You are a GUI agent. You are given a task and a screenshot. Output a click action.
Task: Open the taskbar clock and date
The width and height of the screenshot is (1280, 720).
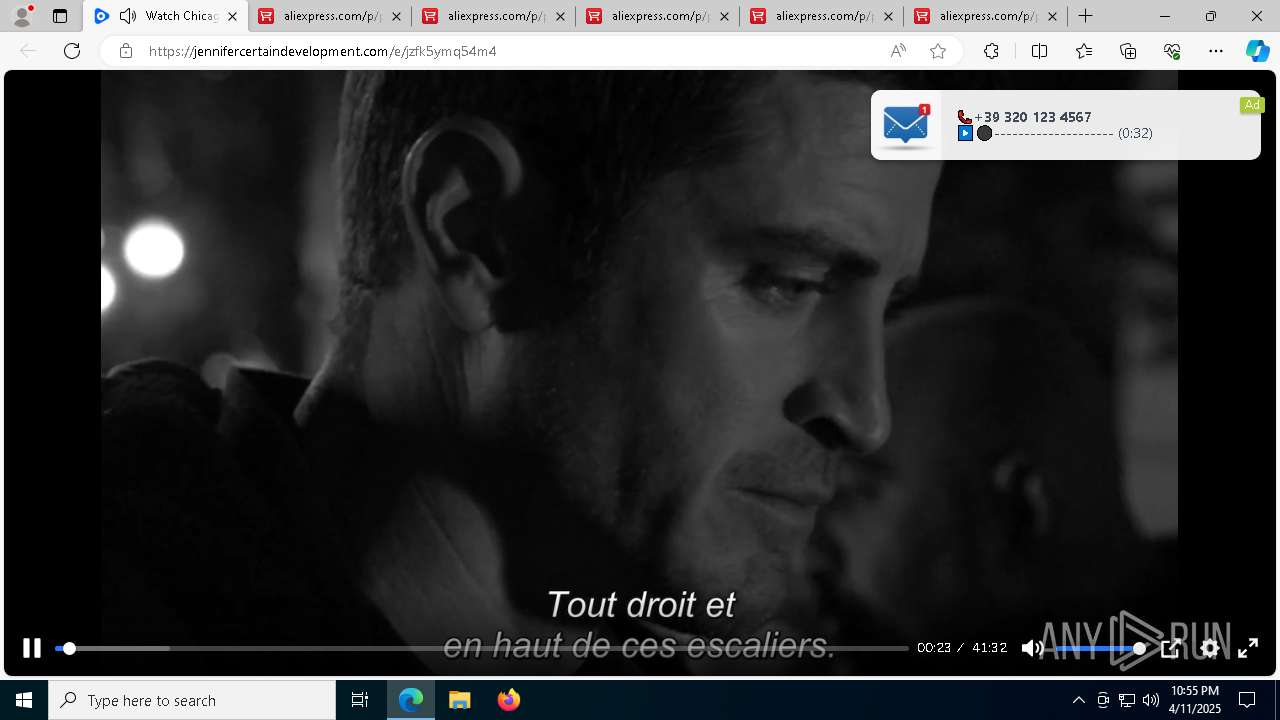click(x=1195, y=700)
